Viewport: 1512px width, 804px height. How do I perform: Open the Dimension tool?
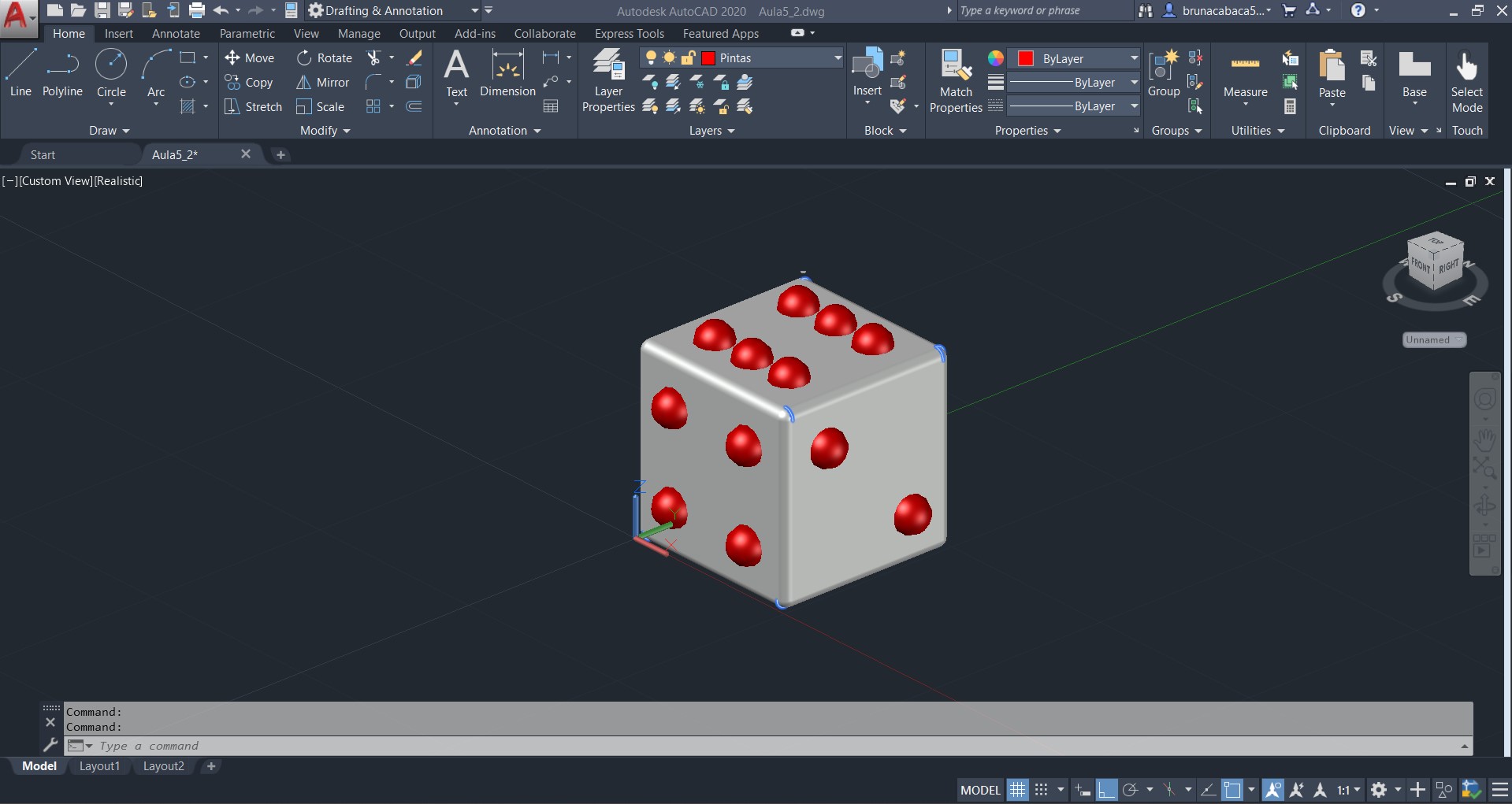click(x=507, y=73)
